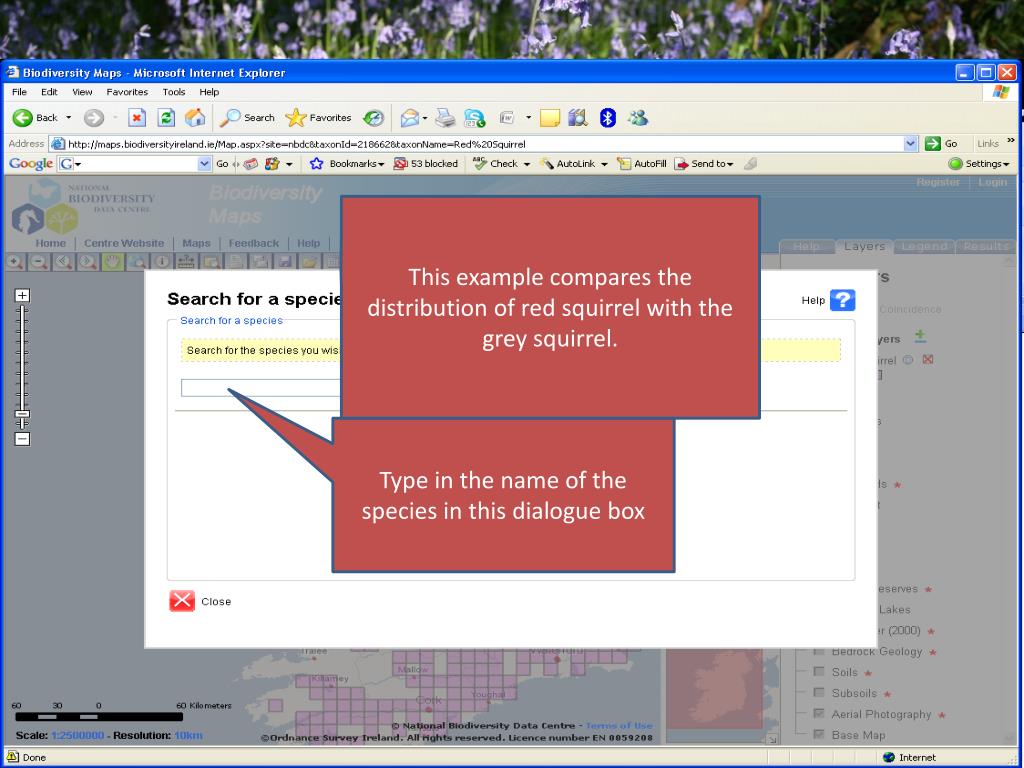
Task: Open the View menu
Action: [x=82, y=92]
